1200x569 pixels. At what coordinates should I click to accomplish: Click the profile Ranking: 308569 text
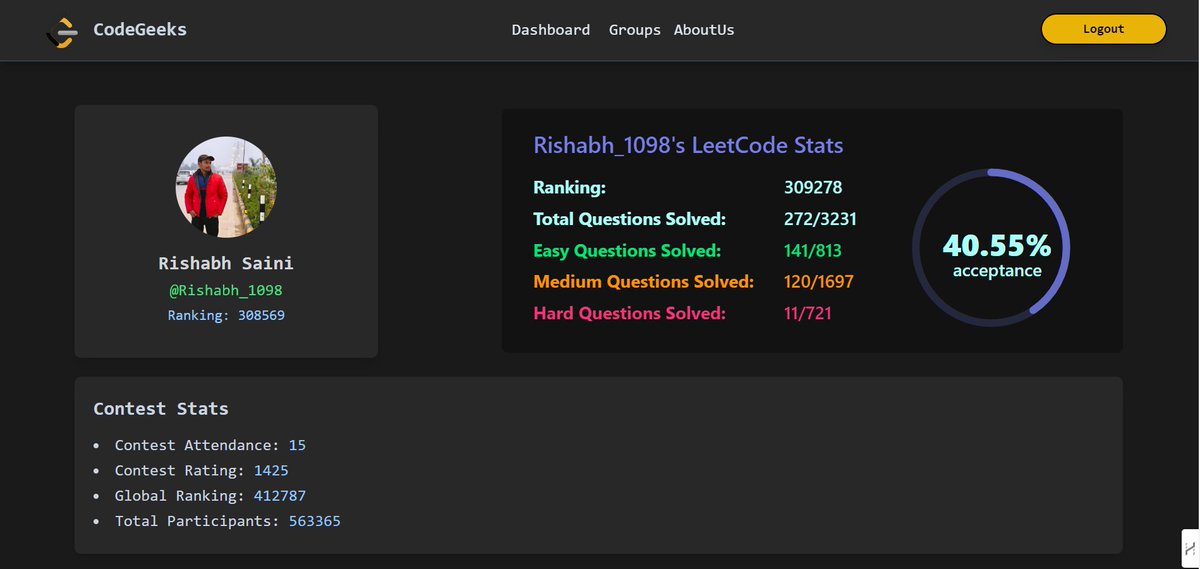pos(226,315)
